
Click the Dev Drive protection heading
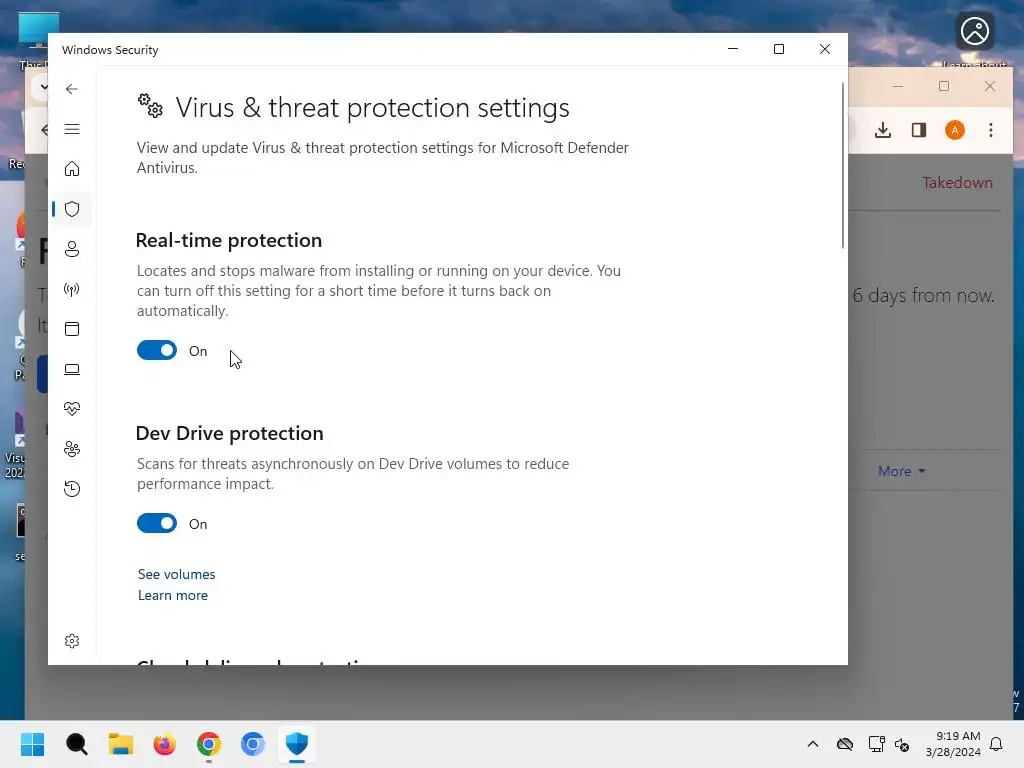(x=229, y=433)
